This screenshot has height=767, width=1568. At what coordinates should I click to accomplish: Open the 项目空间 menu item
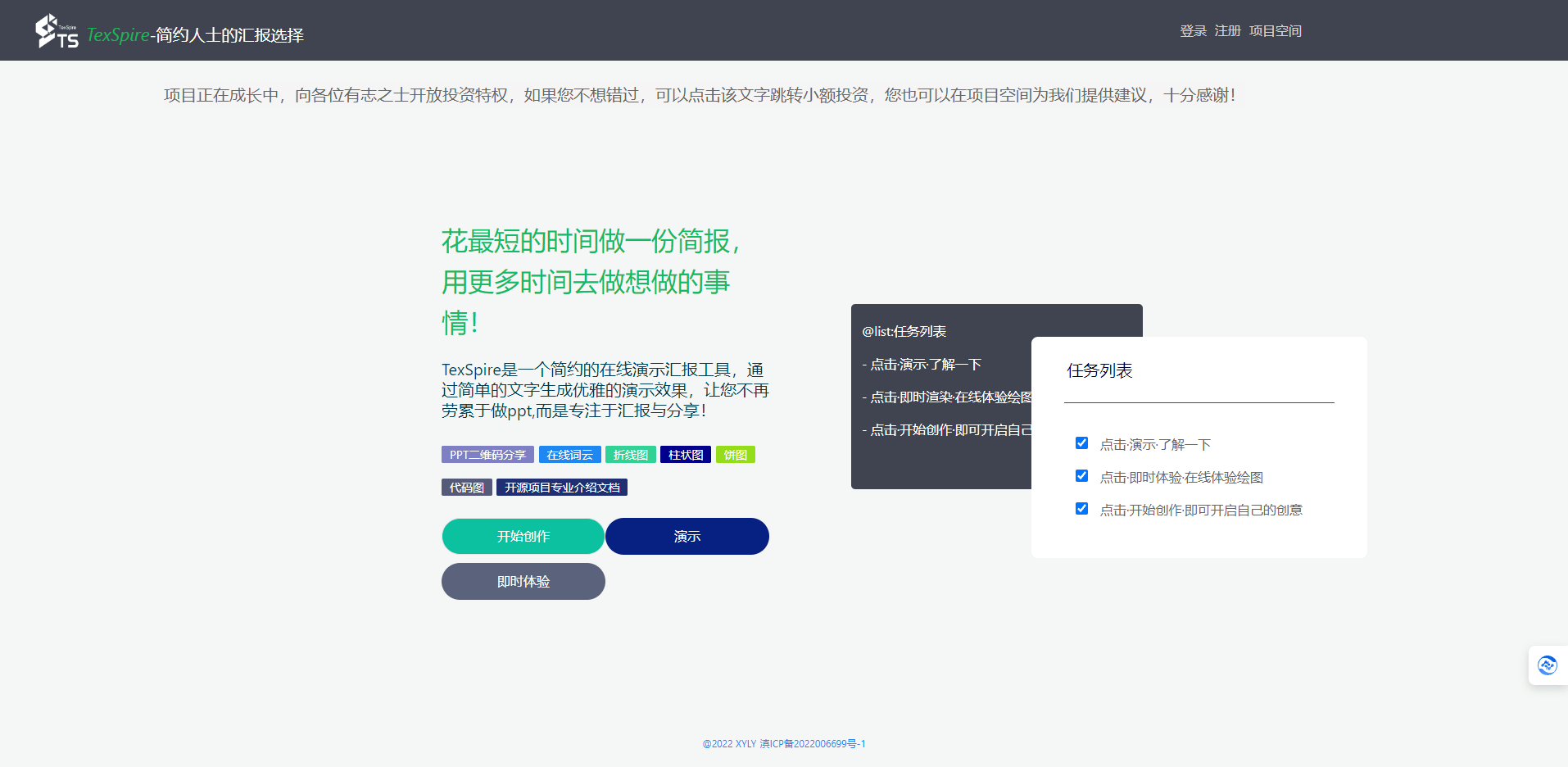[x=1275, y=30]
